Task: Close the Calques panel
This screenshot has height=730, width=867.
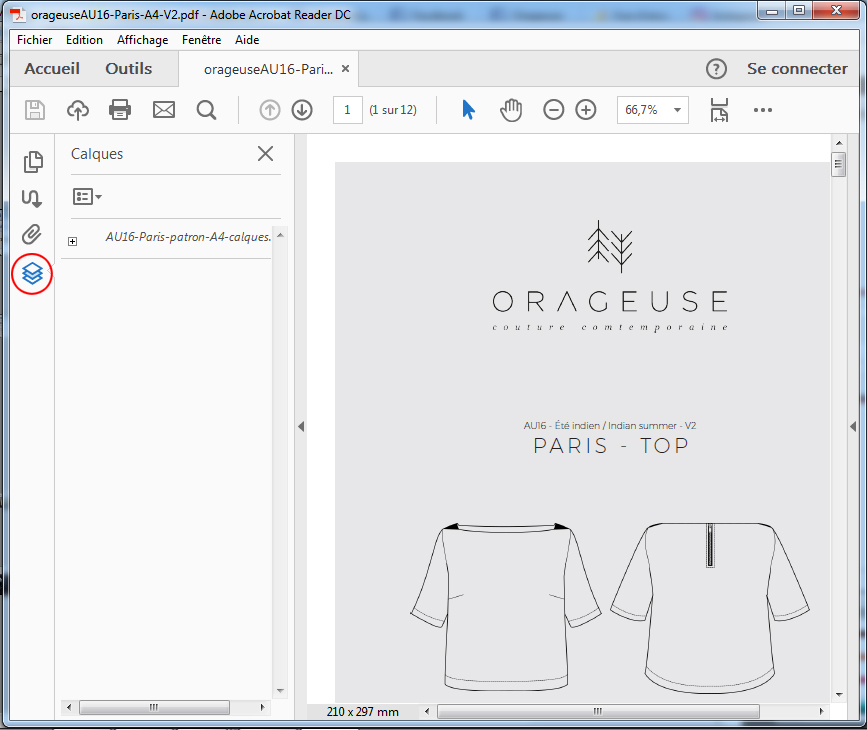Action: (265, 154)
